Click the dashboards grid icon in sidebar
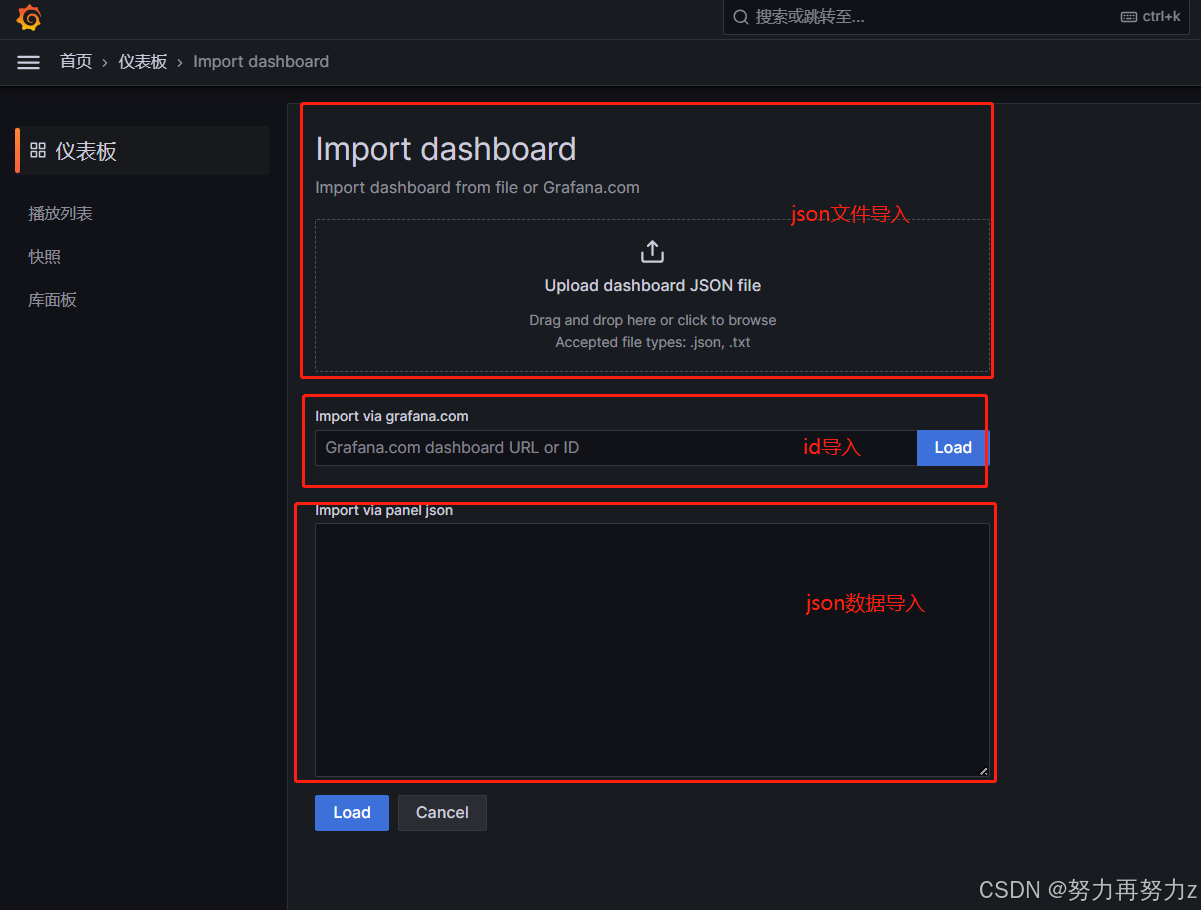1201x910 pixels. pos(38,151)
